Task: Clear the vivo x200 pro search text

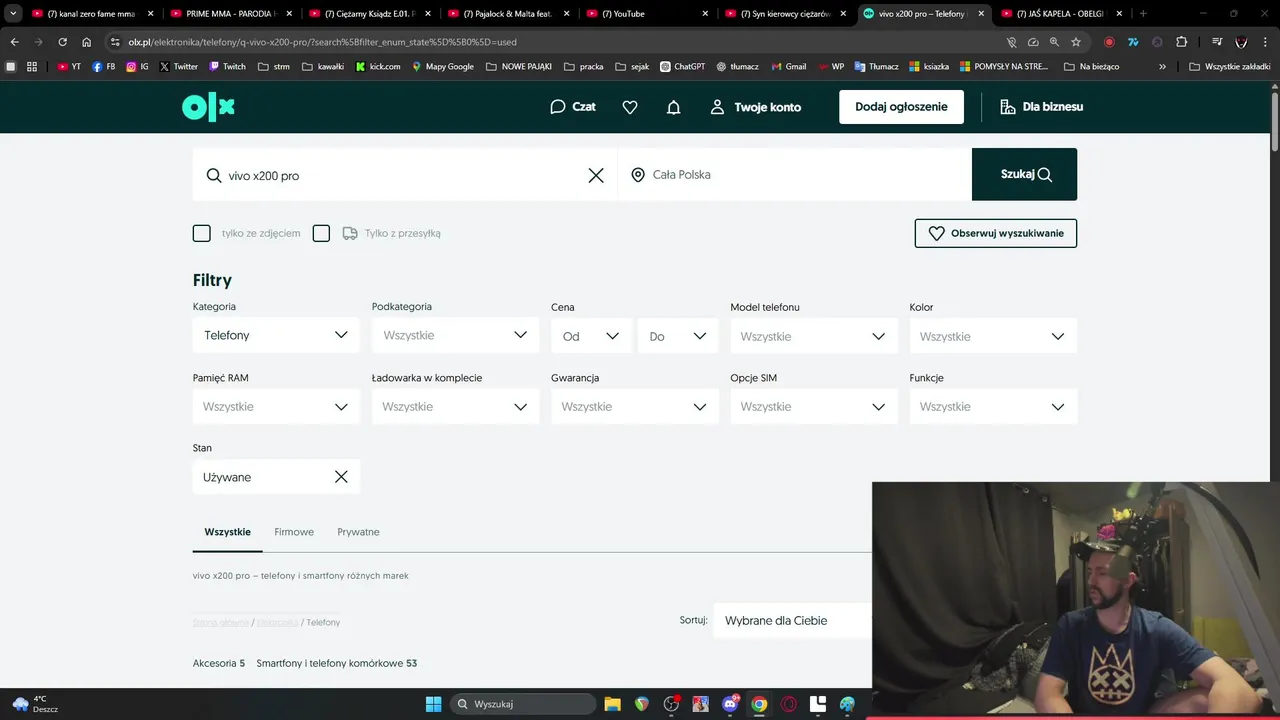Action: click(596, 175)
